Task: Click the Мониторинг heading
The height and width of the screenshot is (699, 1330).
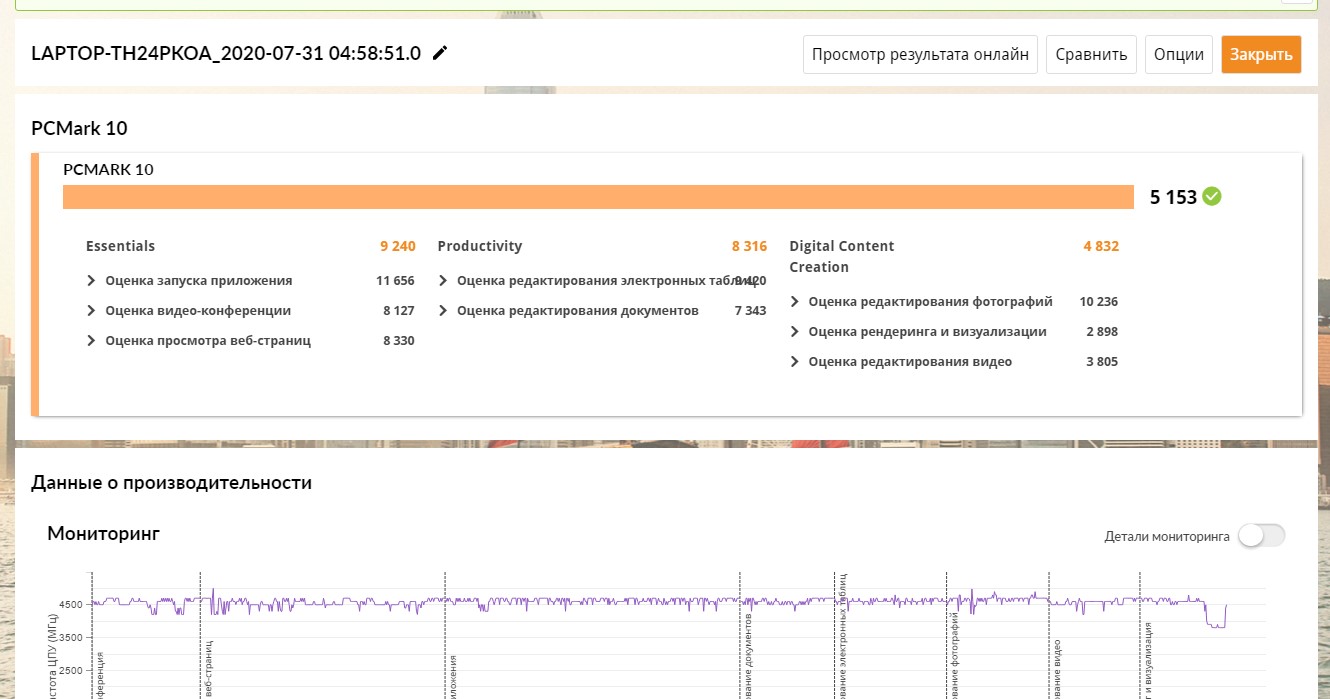Action: (x=103, y=534)
